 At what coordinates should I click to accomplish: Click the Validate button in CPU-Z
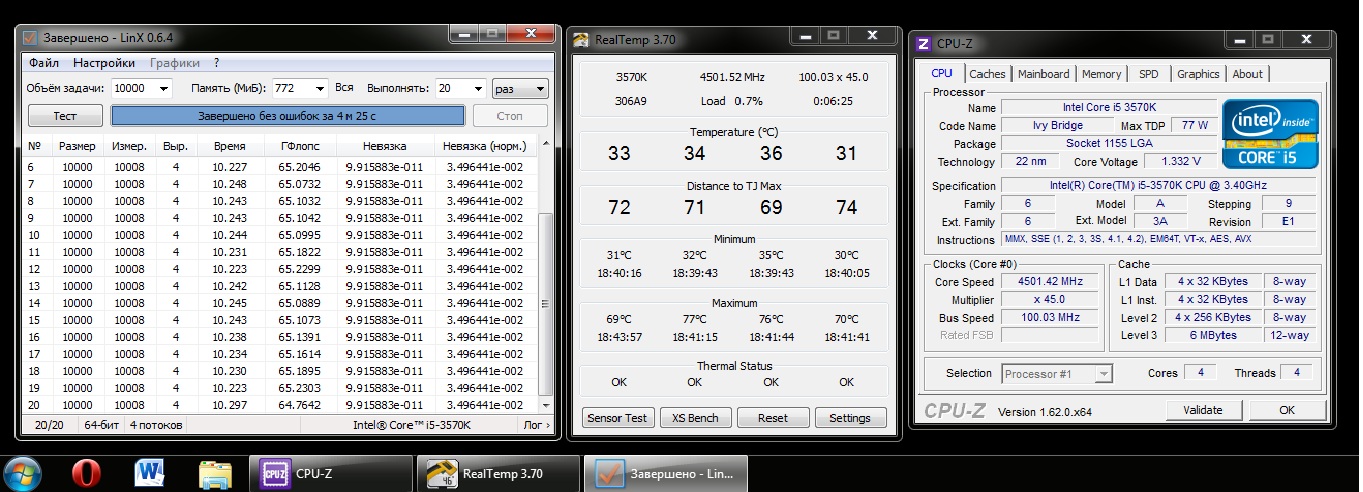tap(1202, 410)
